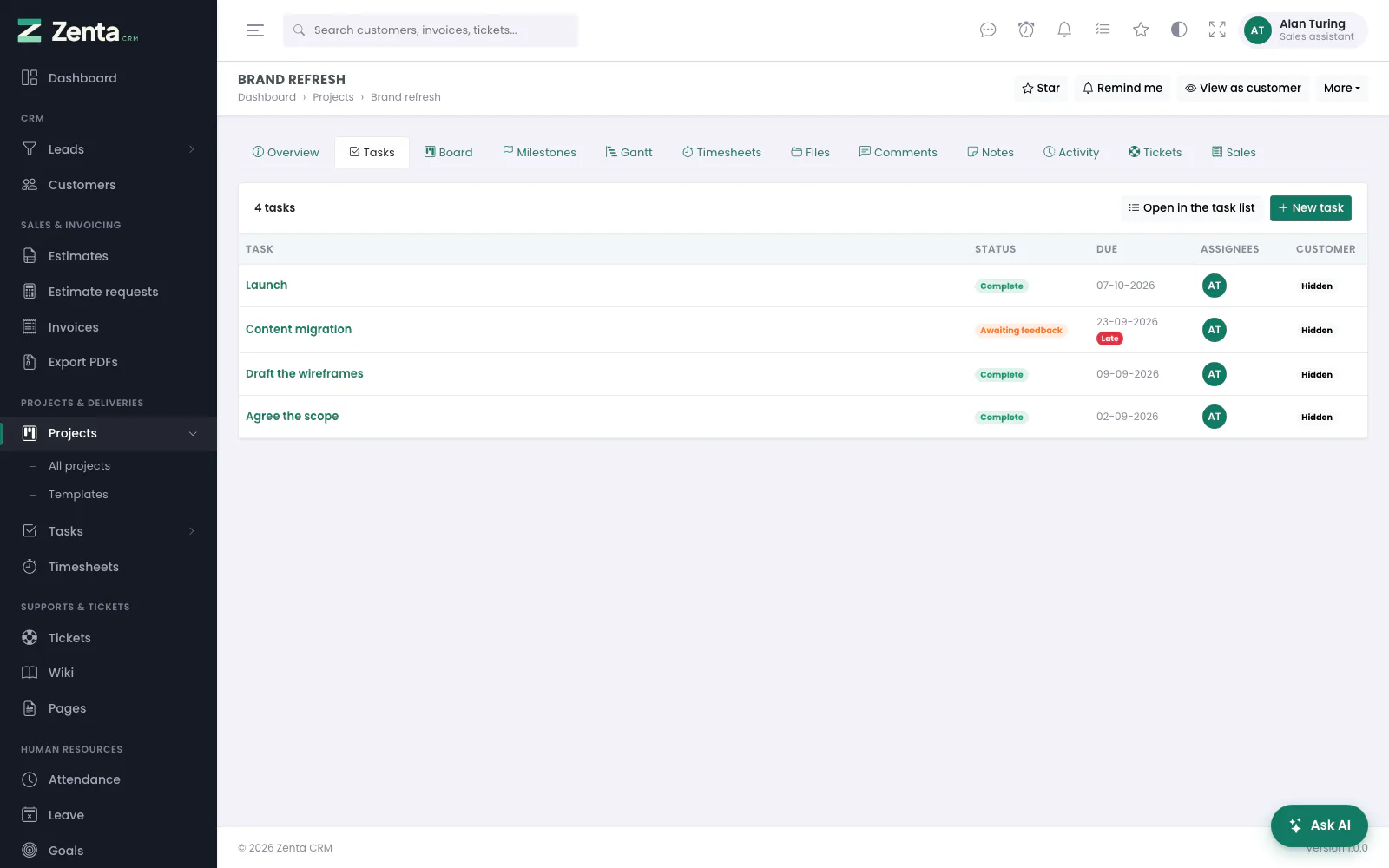The height and width of the screenshot is (868, 1389).
Task: Open Customers in sidebar
Action: tap(109, 185)
